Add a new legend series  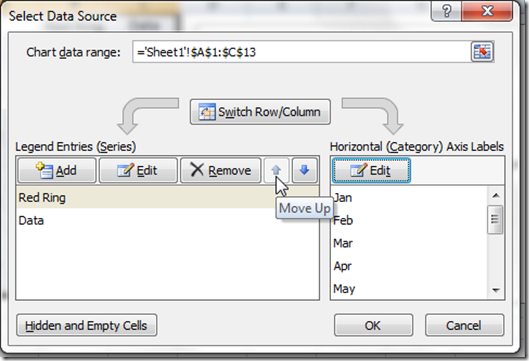(x=57, y=170)
